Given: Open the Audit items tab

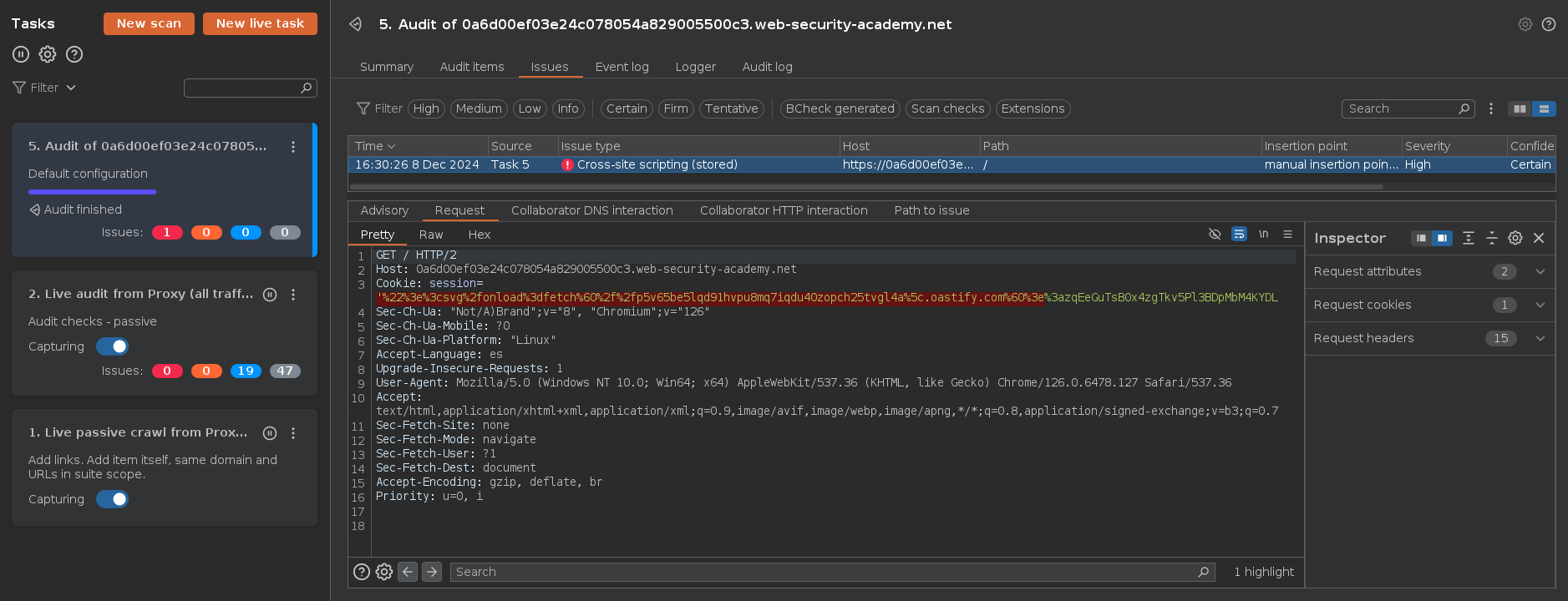Looking at the screenshot, I should click(472, 67).
